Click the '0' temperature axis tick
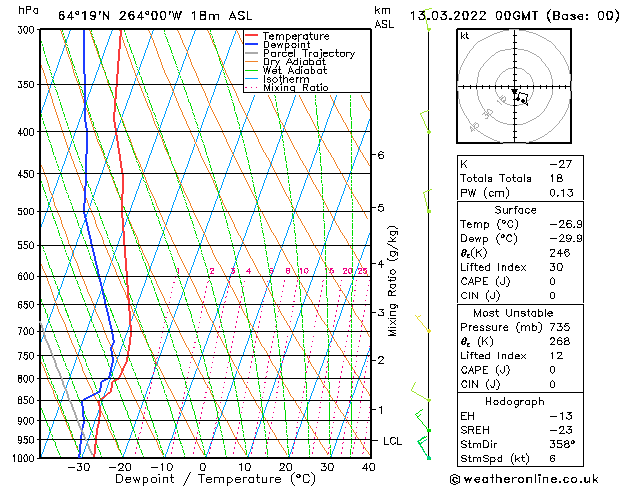This screenshot has width=629, height=486. coord(203,467)
